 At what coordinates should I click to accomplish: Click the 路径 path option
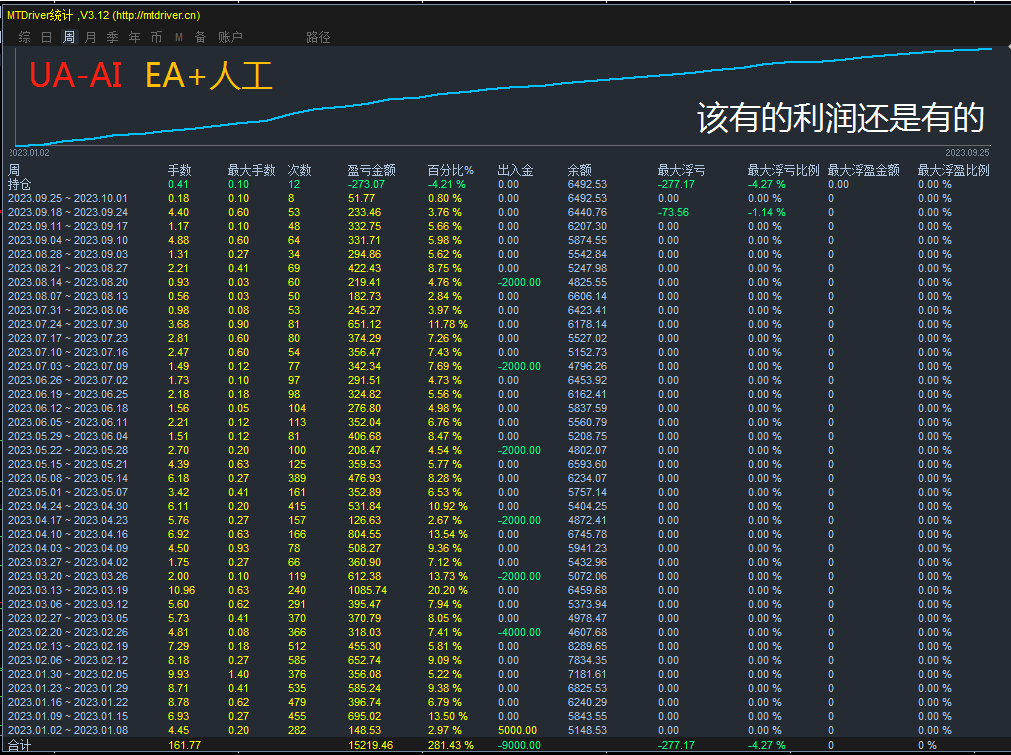tap(318, 37)
